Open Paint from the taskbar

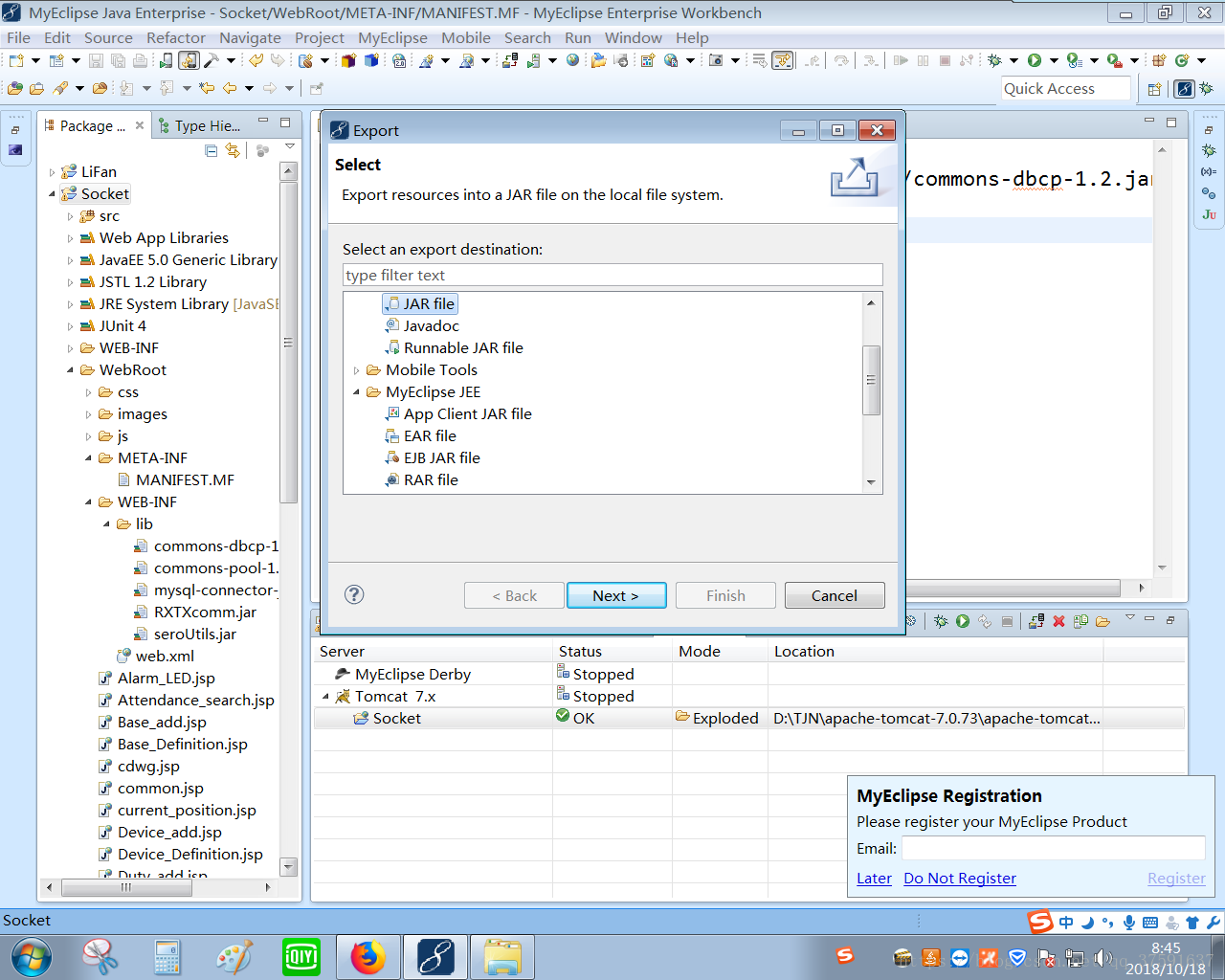coord(234,957)
